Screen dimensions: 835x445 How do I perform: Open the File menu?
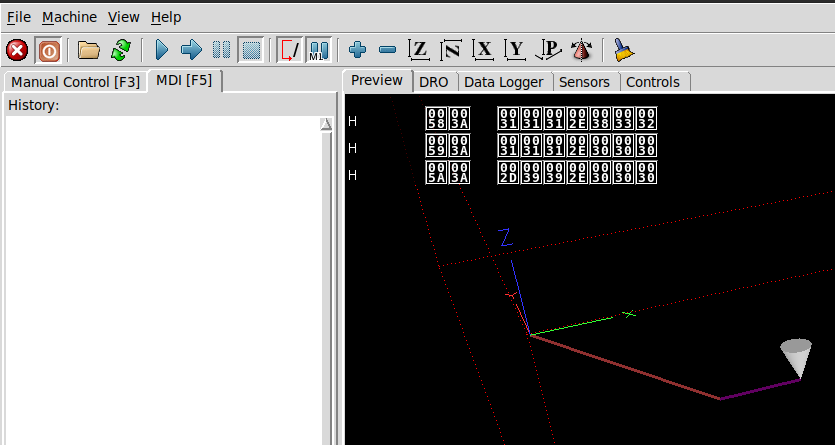tap(19, 17)
